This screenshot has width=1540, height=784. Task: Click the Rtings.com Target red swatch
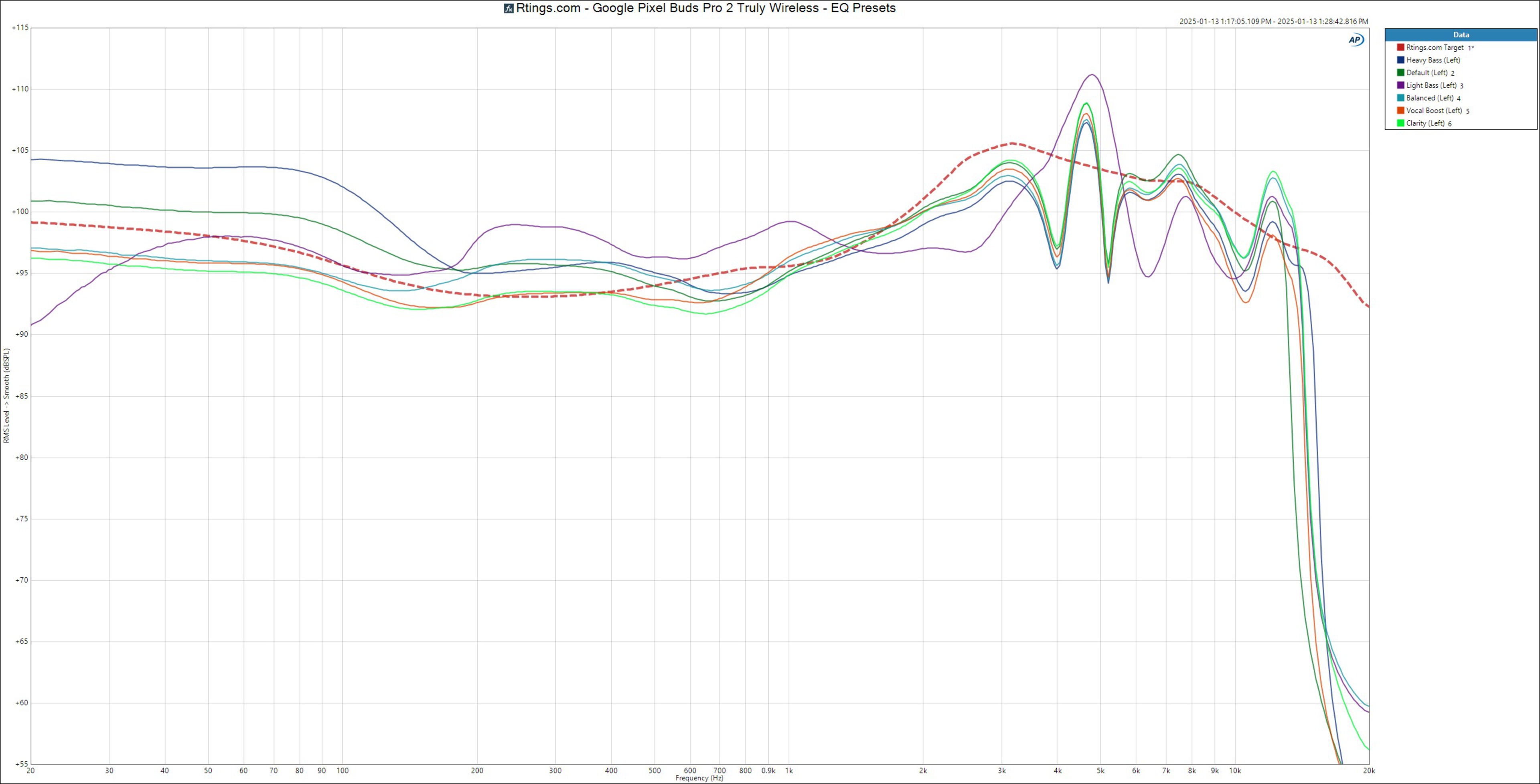point(1400,47)
